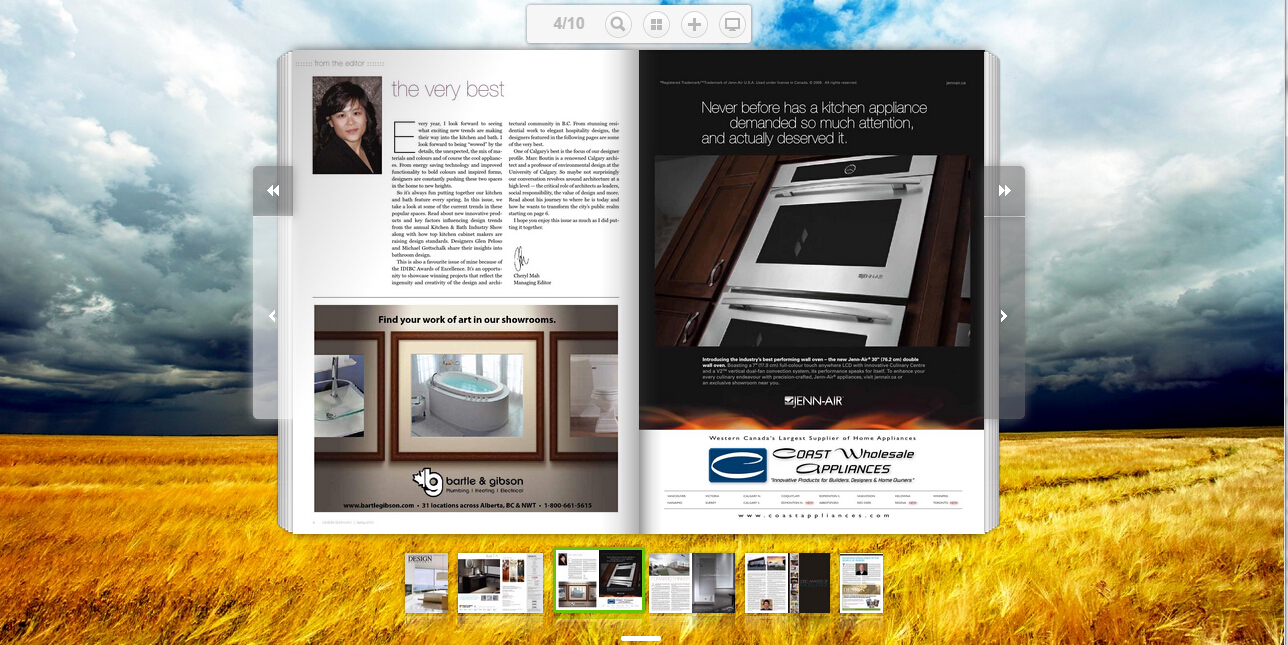This screenshot has width=1288, height=645.
Task: Click the Jenn-Air wall oven image
Action: tap(812, 251)
